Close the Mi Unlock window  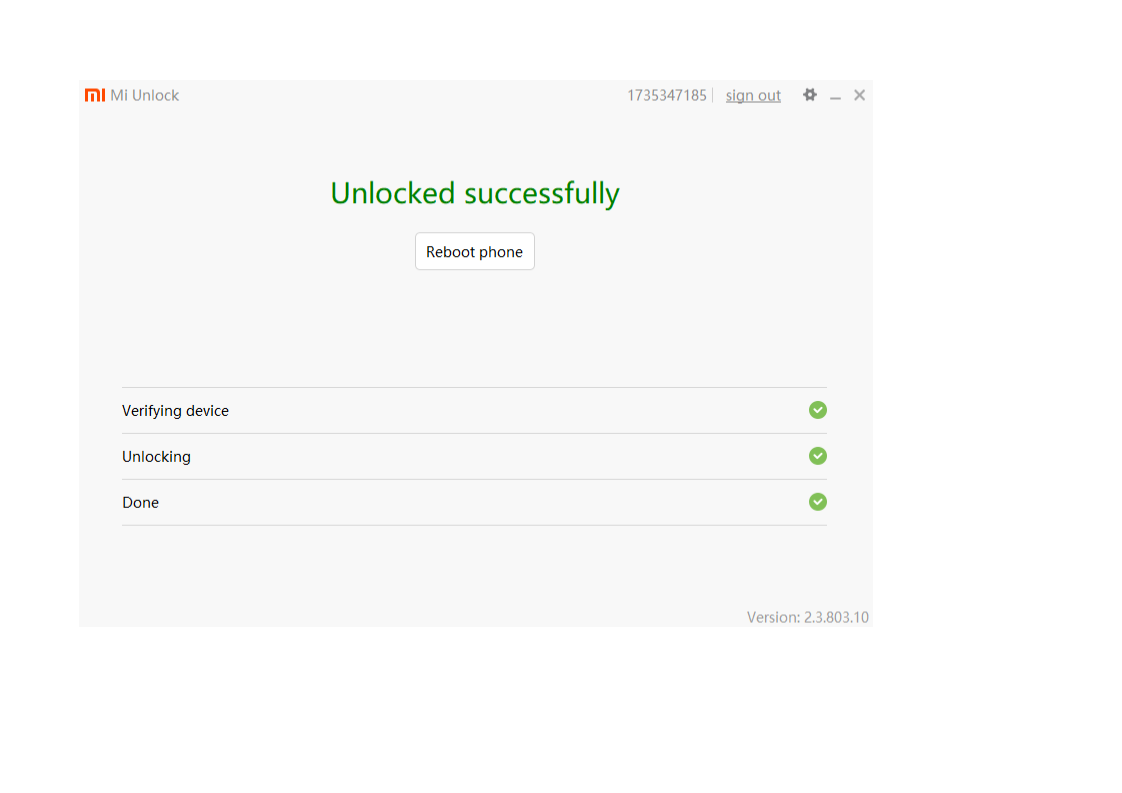[x=860, y=95]
